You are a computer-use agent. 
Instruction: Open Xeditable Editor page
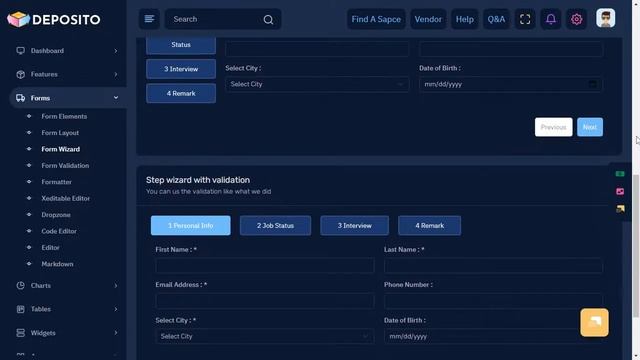coord(65,198)
